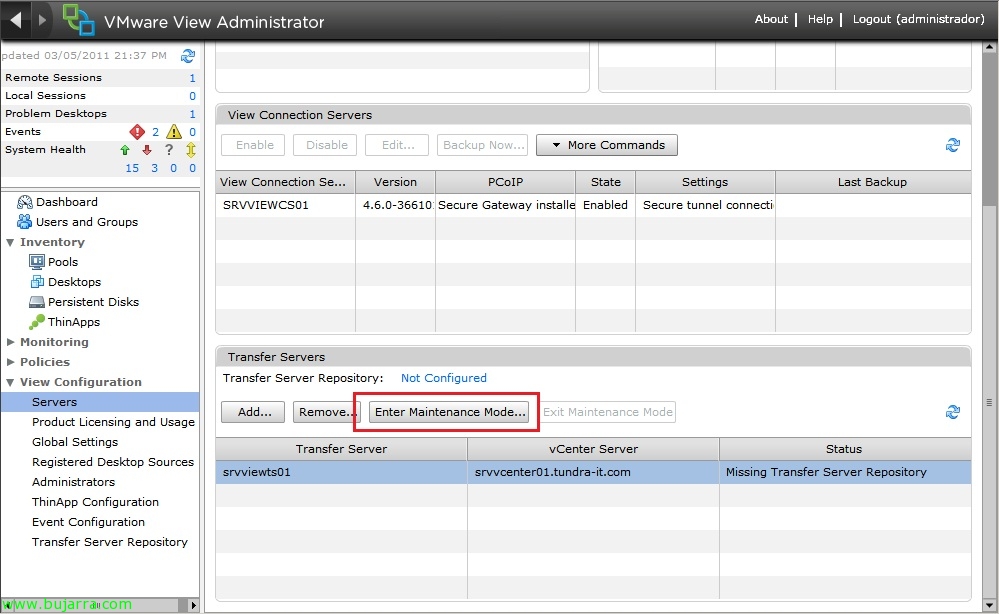Image resolution: width=999 pixels, height=614 pixels.
Task: Refresh the View Connection Servers list
Action: [952, 145]
